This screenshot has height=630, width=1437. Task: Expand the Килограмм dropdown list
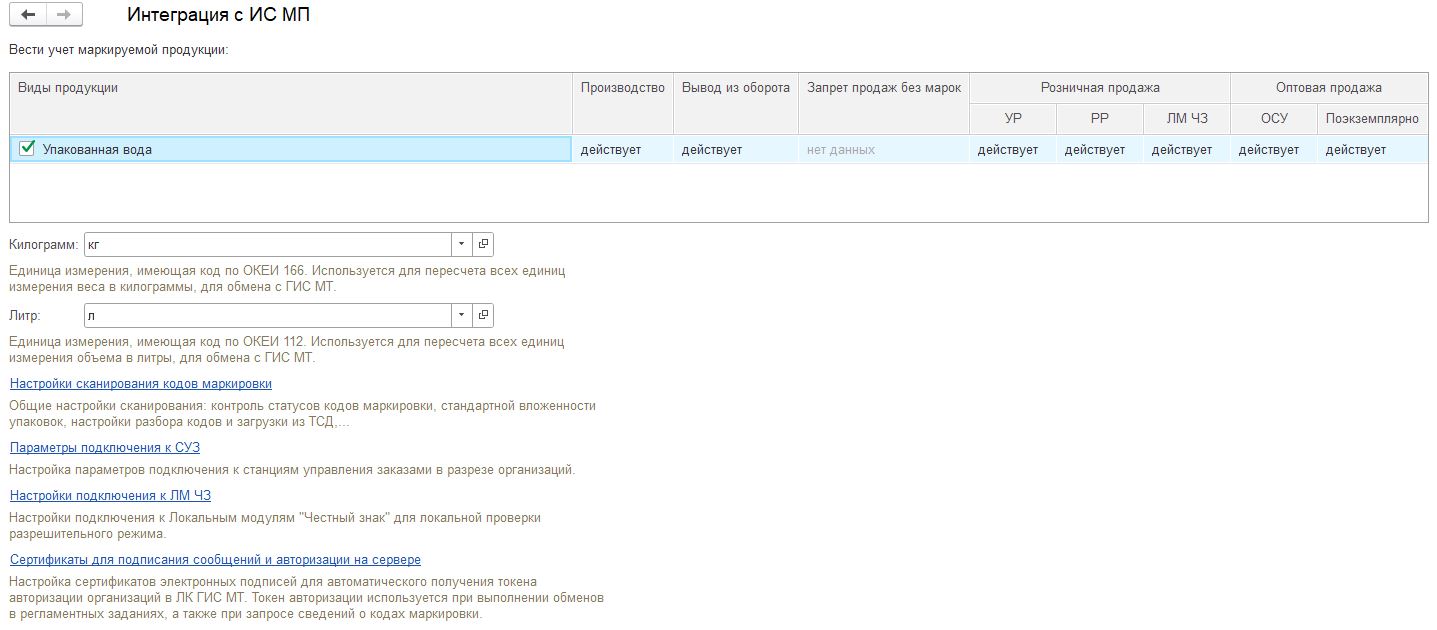461,244
